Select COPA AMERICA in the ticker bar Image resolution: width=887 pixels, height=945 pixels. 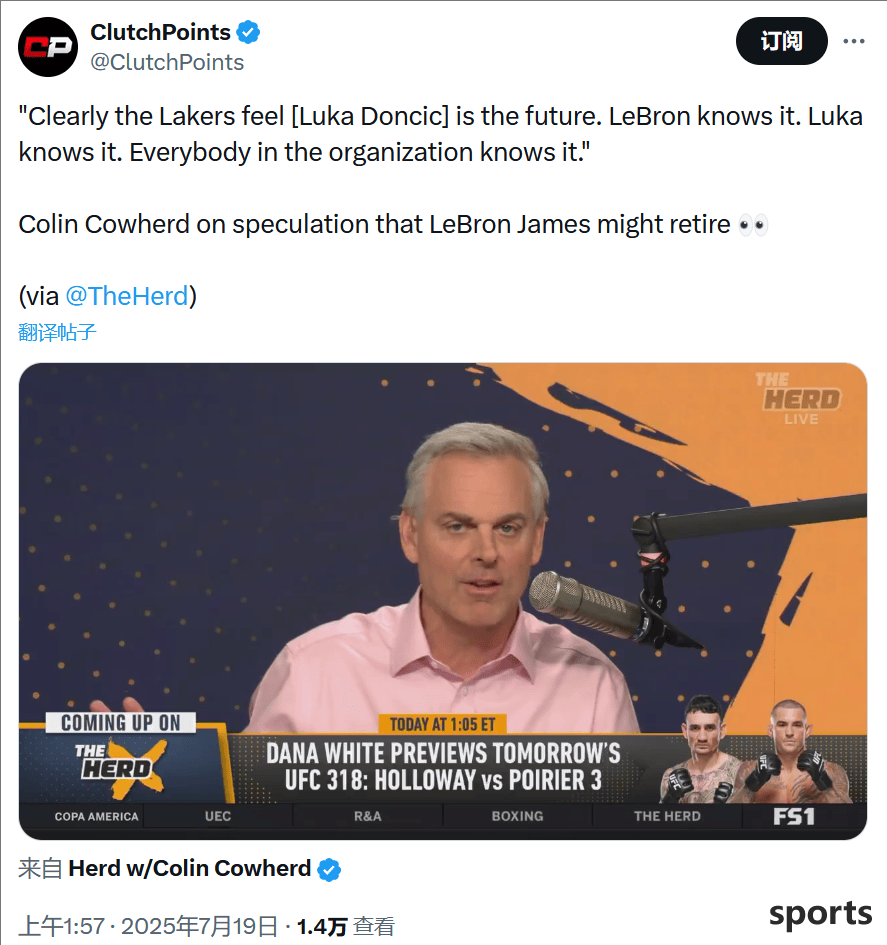click(96, 817)
